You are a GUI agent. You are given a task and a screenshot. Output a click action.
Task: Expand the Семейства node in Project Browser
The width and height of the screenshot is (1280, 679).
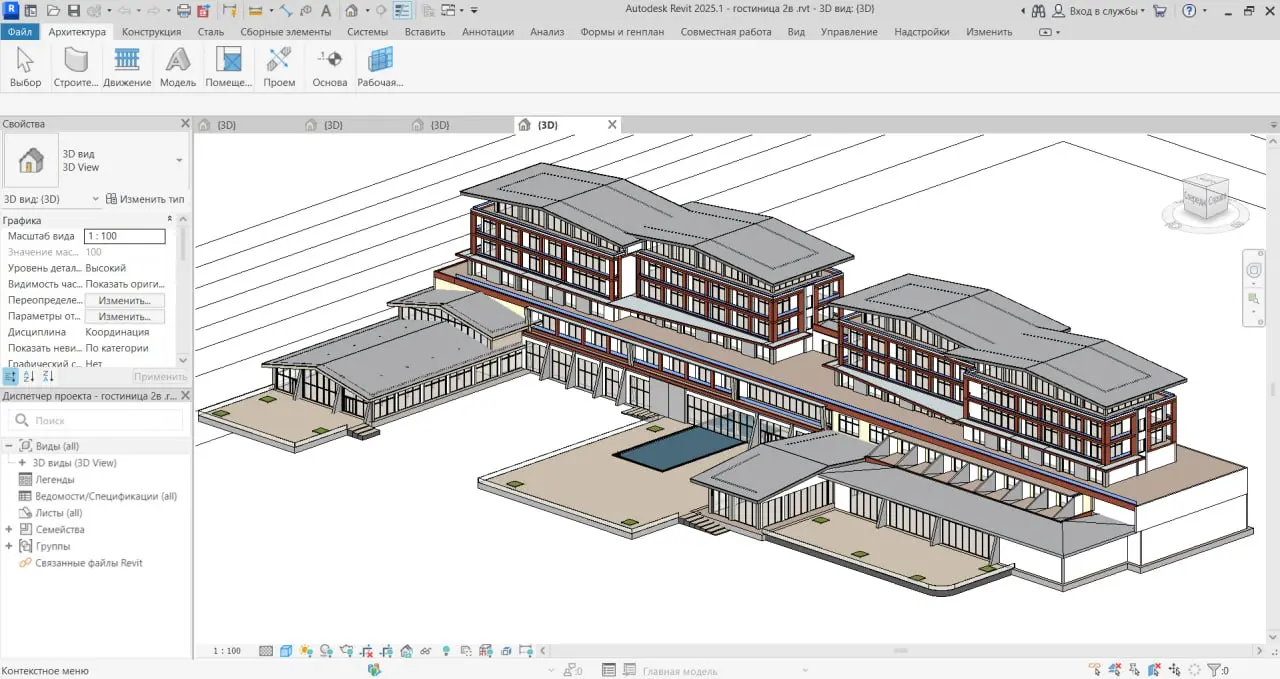click(10, 529)
